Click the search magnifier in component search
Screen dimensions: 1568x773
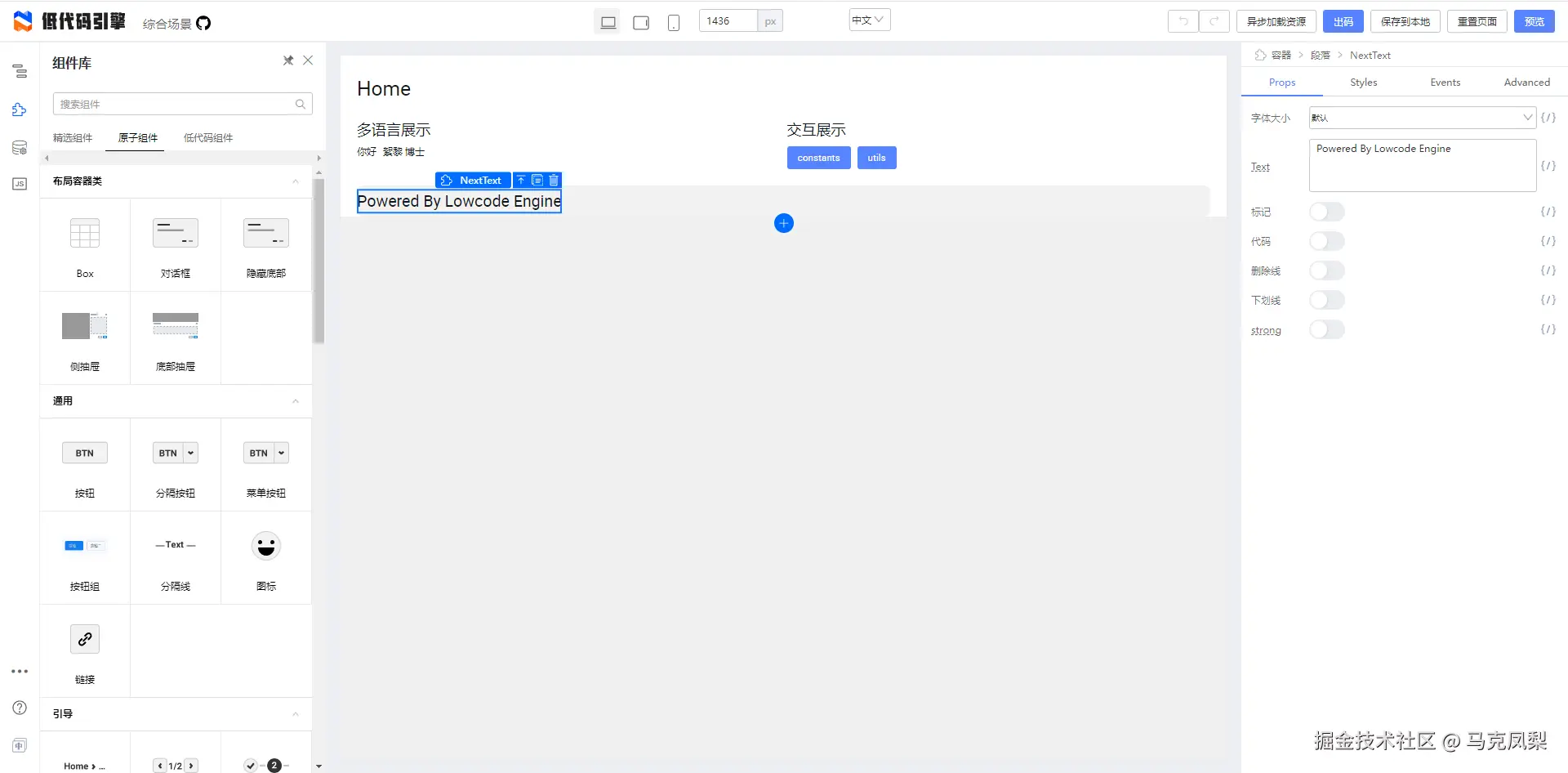(301, 104)
